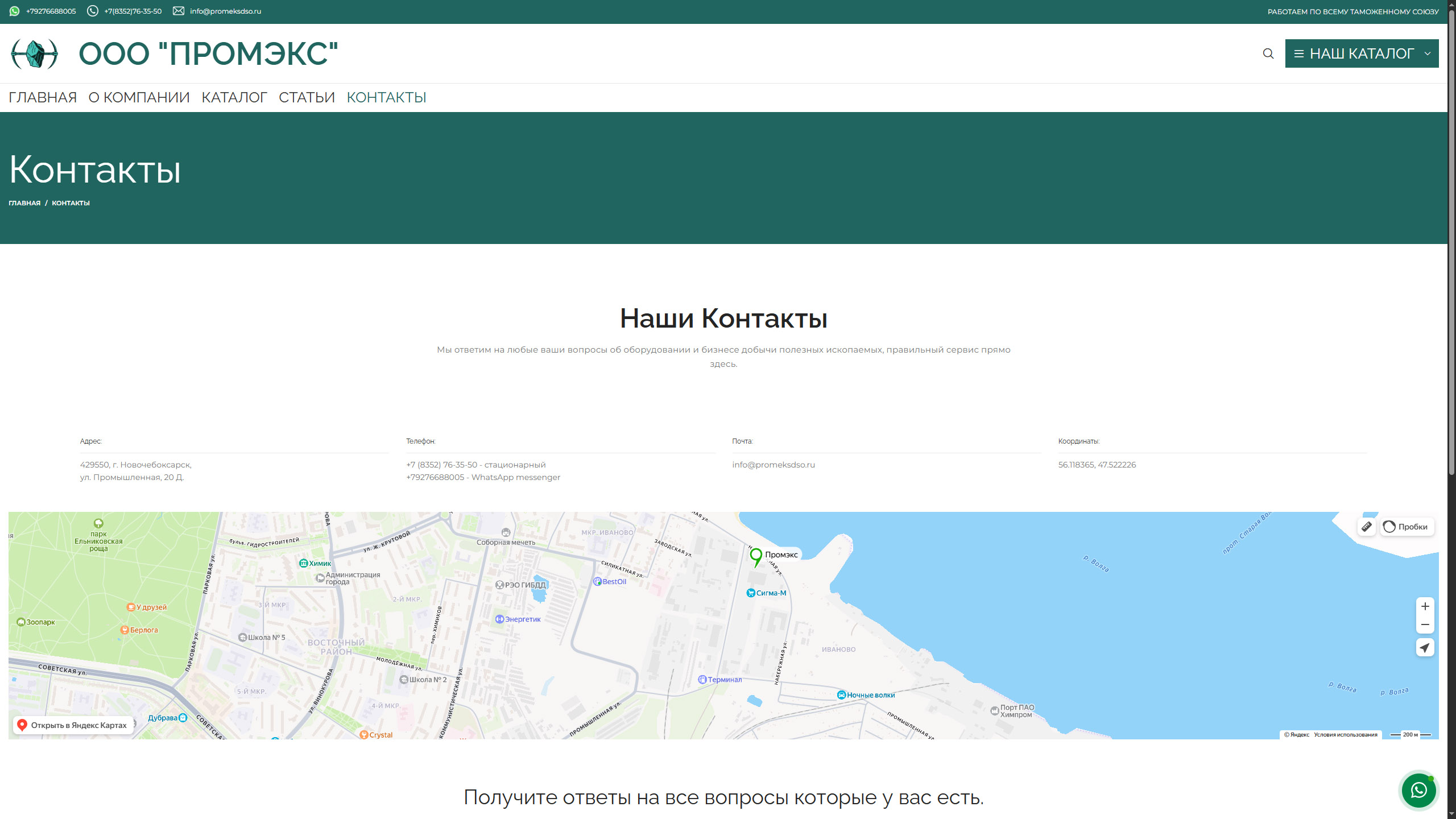Screen dimensions: 1456x819
Task: Open the КАТАЛОГ menu item
Action: (234, 97)
